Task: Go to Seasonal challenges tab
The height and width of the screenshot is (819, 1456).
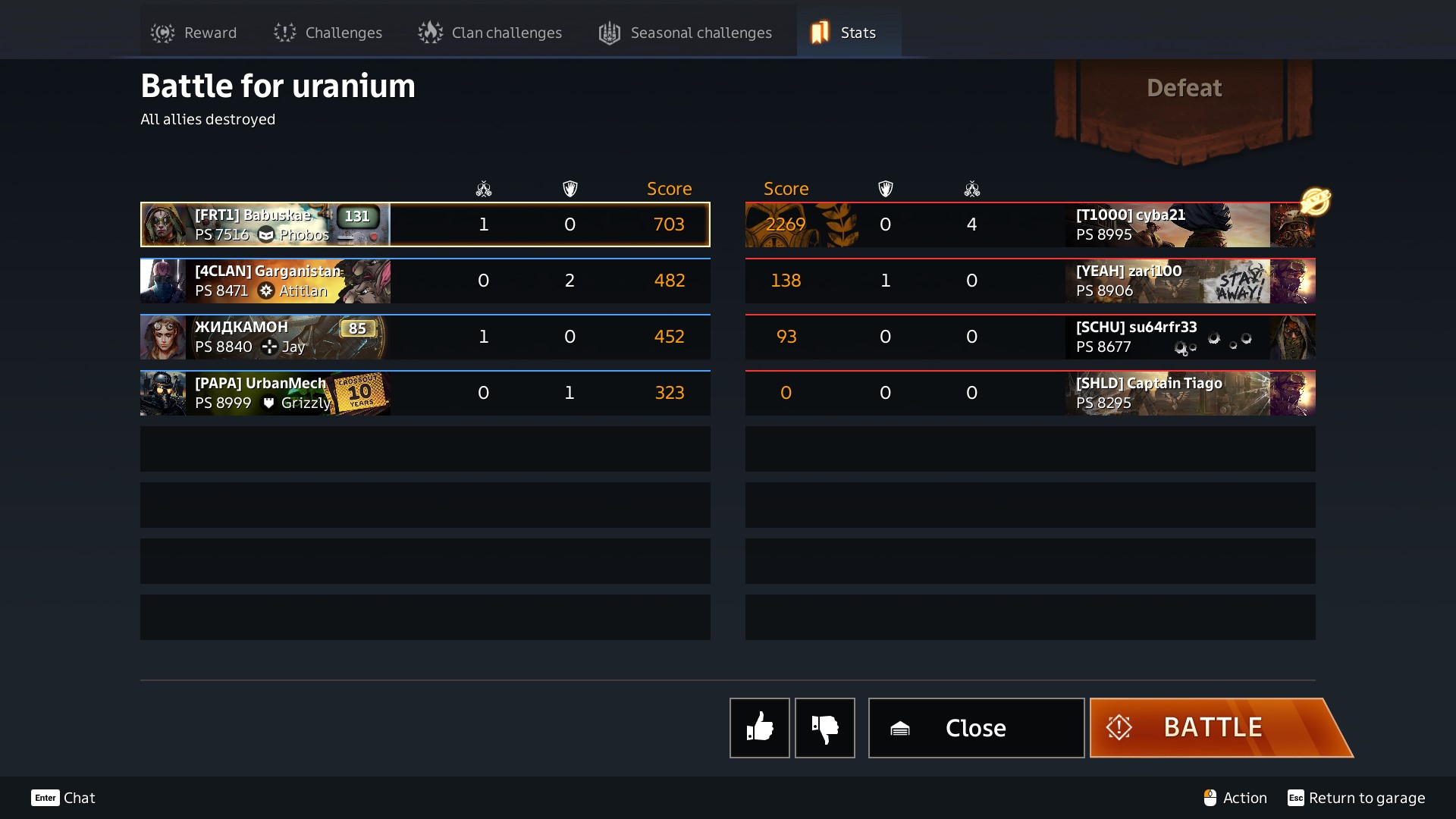Action: 685,33
